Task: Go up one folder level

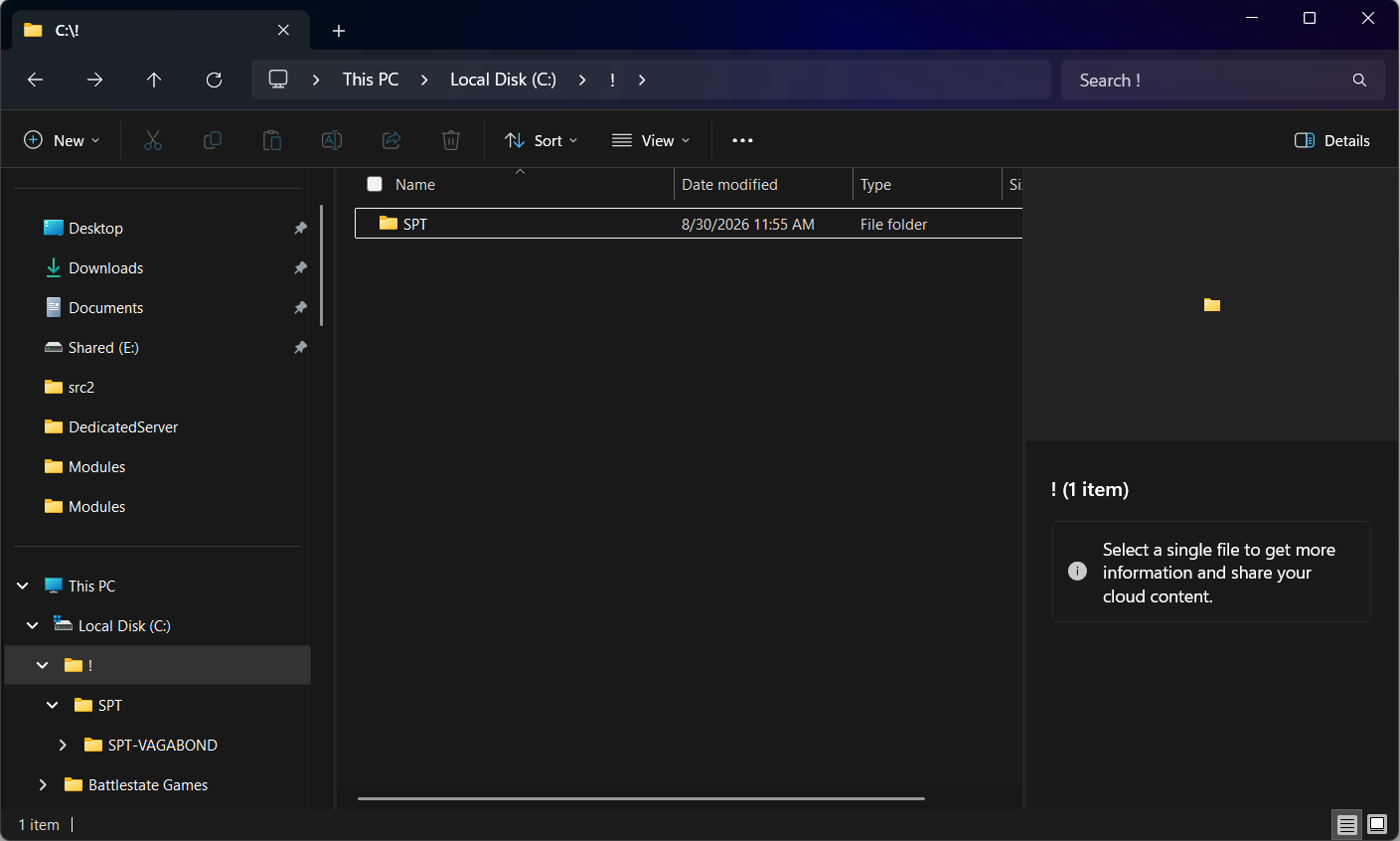Action: point(154,80)
